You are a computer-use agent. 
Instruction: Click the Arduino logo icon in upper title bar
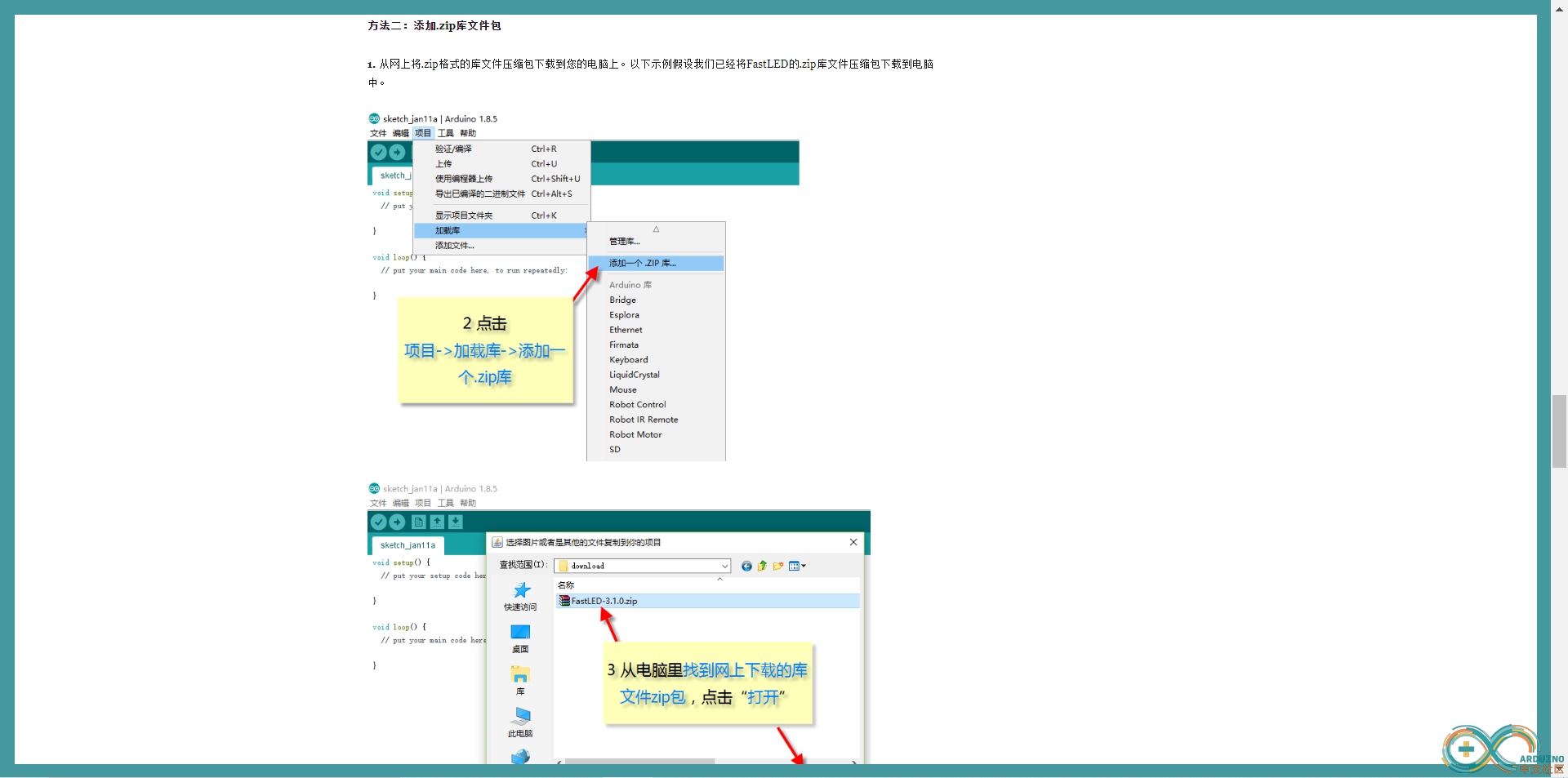click(374, 118)
